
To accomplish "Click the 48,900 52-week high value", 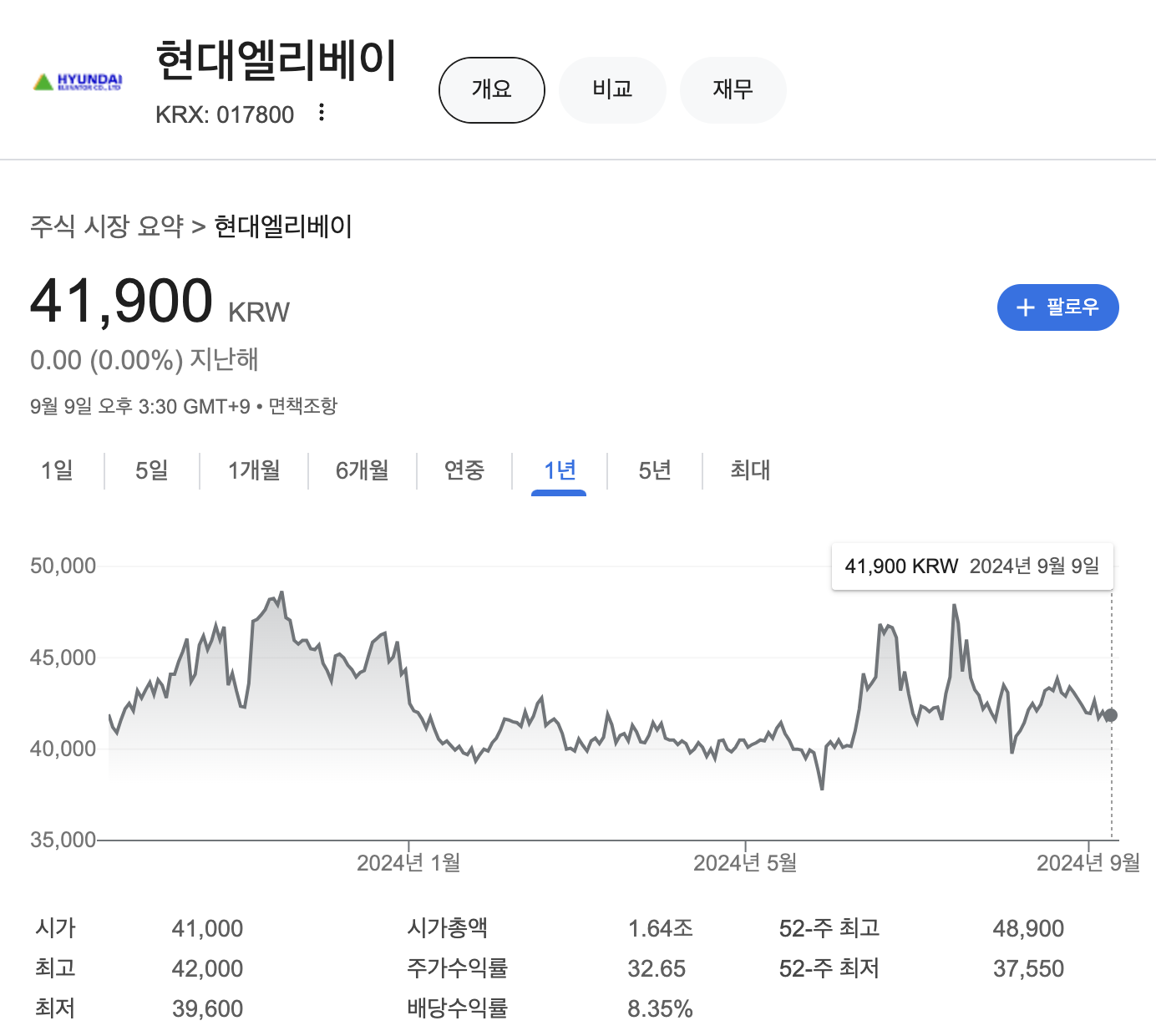I will (1028, 929).
